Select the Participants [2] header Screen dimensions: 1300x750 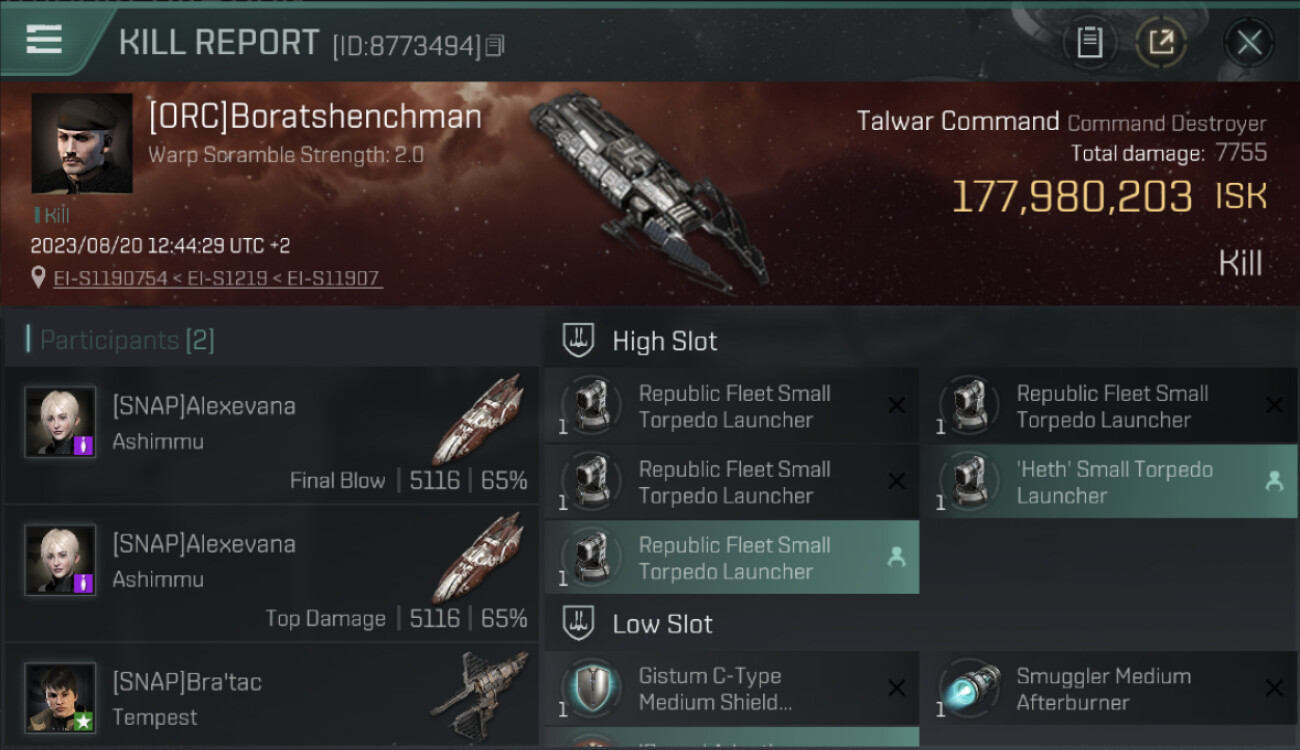pos(127,340)
